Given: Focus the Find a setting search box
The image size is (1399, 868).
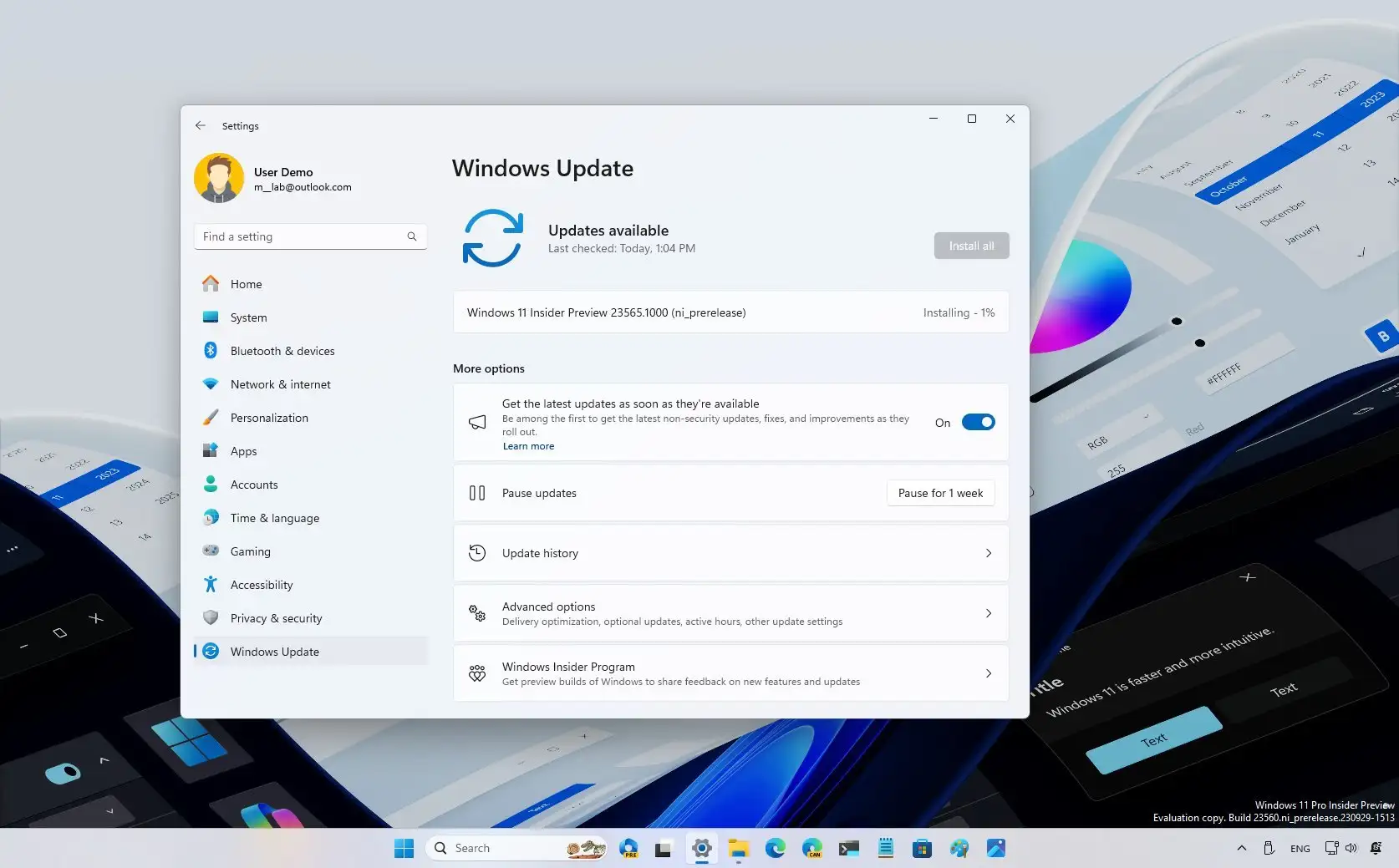Looking at the screenshot, I should (x=310, y=236).
